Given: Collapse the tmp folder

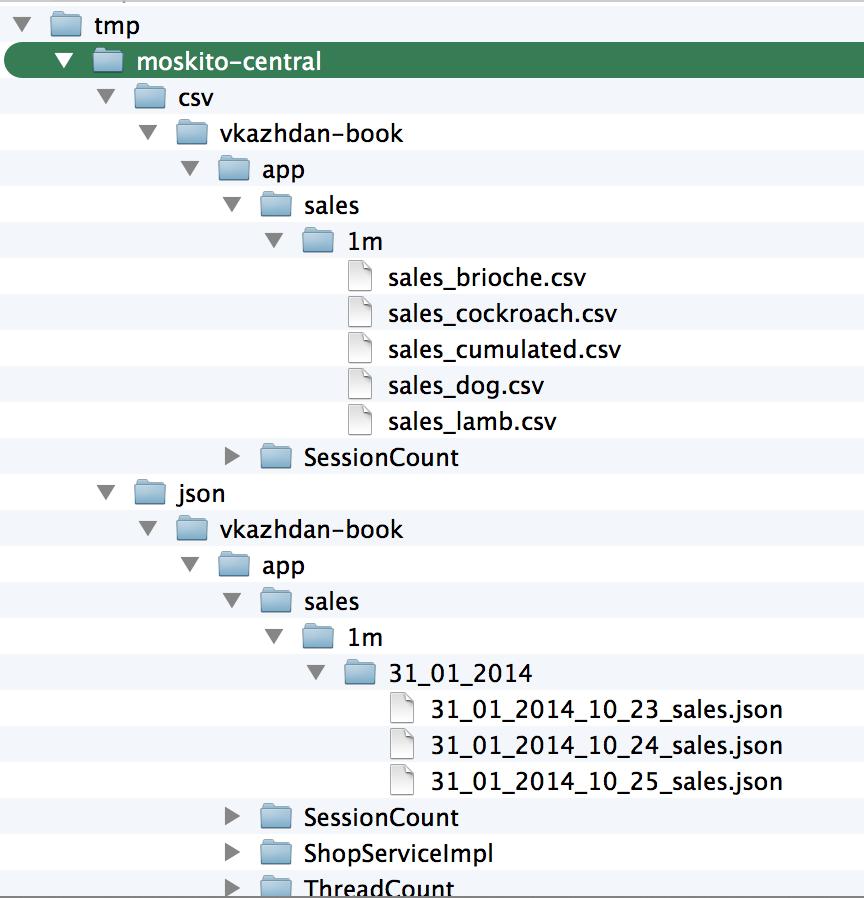Looking at the screenshot, I should coord(22,25).
